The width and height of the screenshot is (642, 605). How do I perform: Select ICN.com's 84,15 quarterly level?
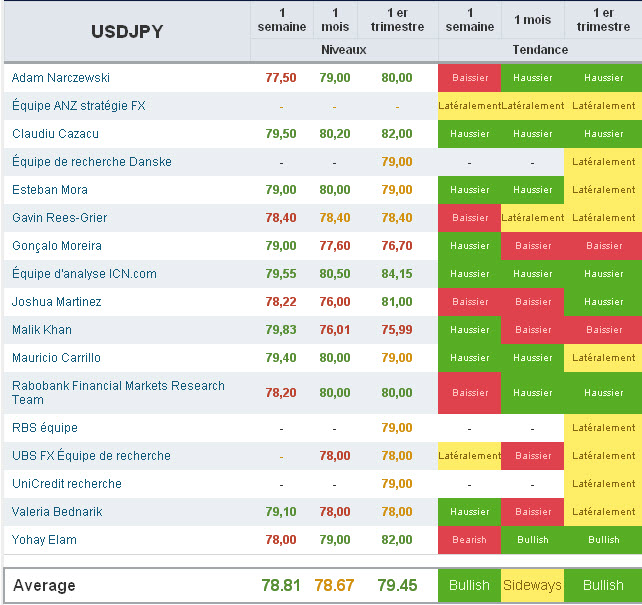[397, 274]
